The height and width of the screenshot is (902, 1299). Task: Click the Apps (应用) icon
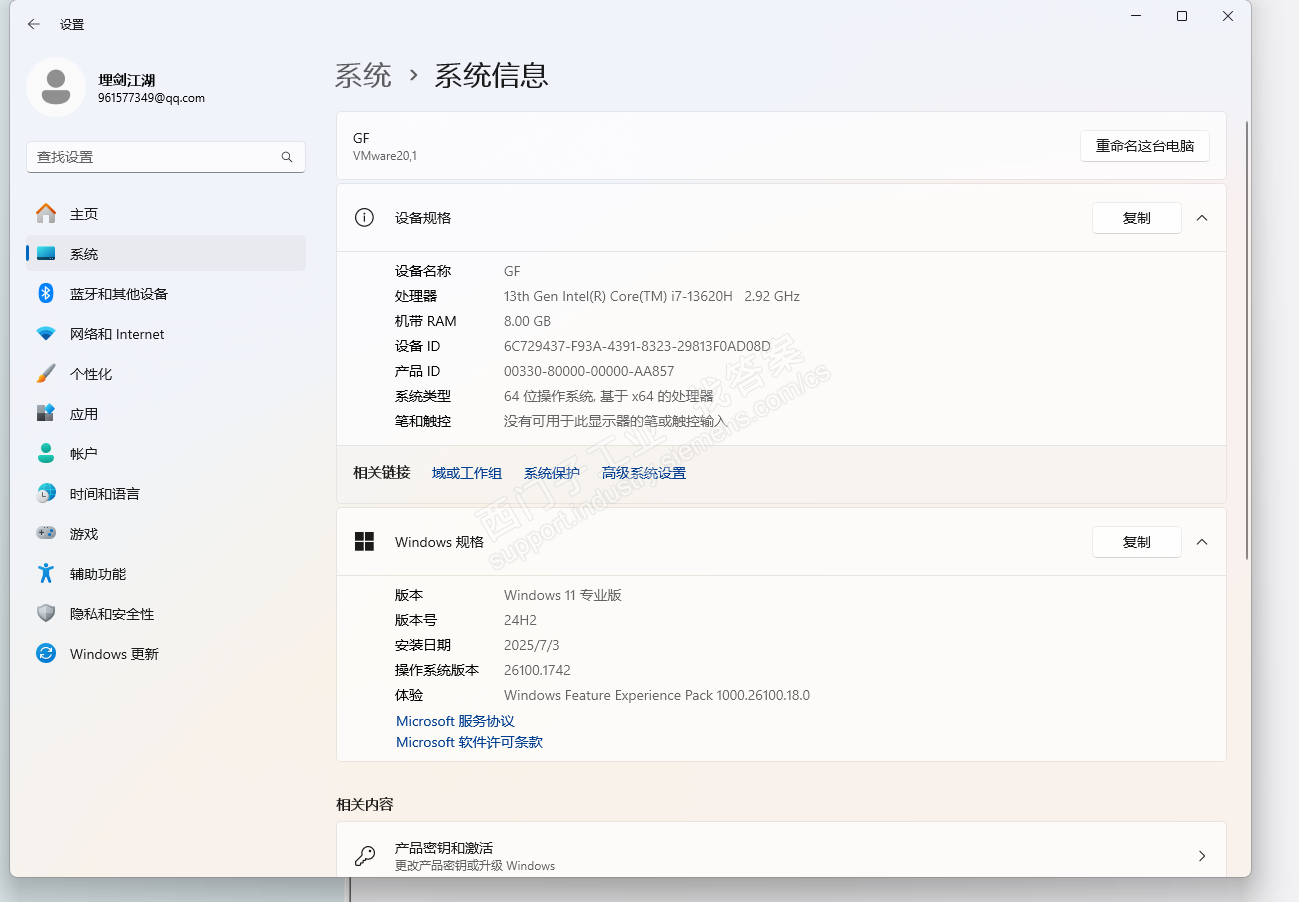pyautogui.click(x=46, y=414)
